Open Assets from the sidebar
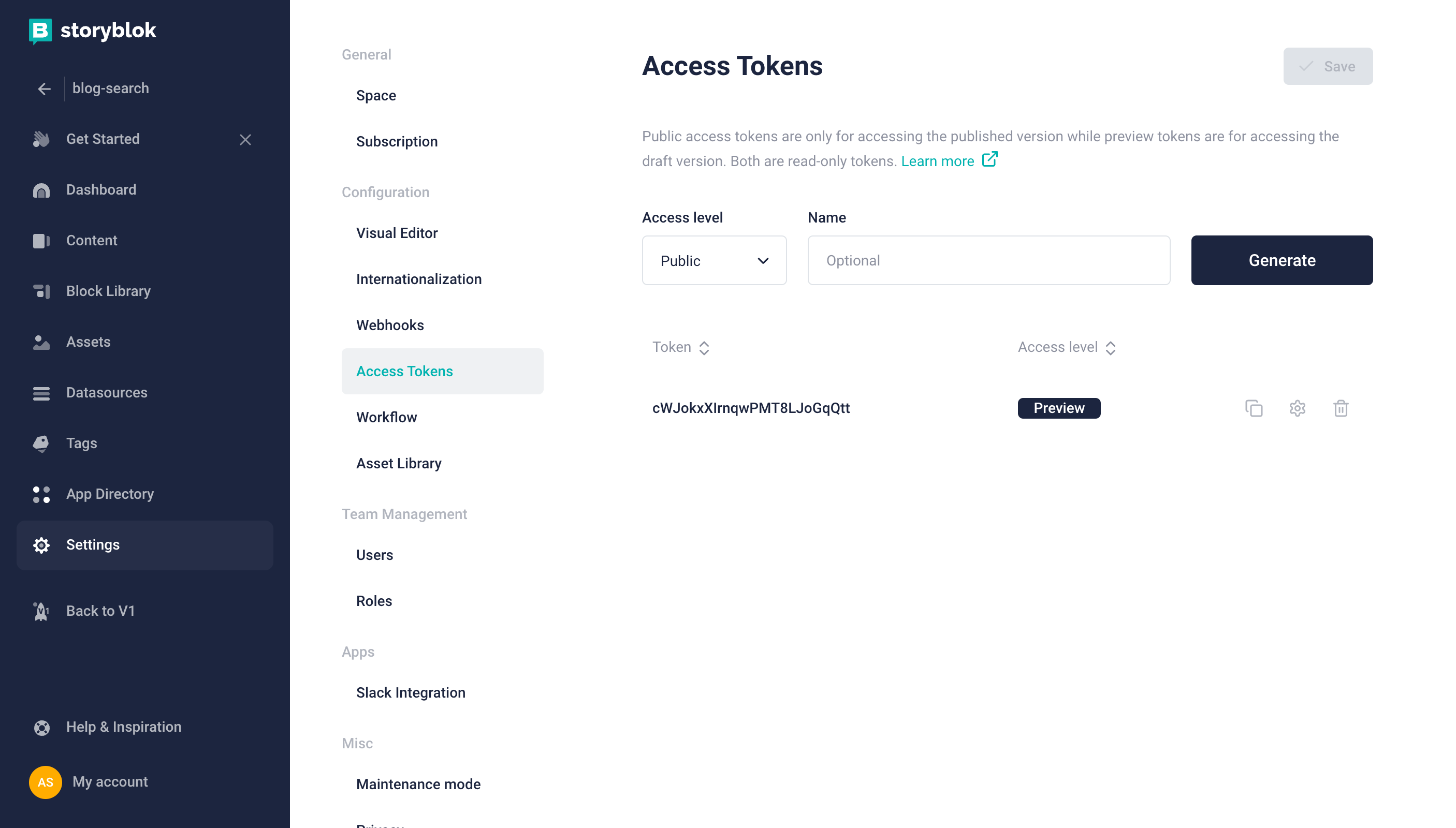This screenshot has width=1456, height=828. click(x=88, y=342)
